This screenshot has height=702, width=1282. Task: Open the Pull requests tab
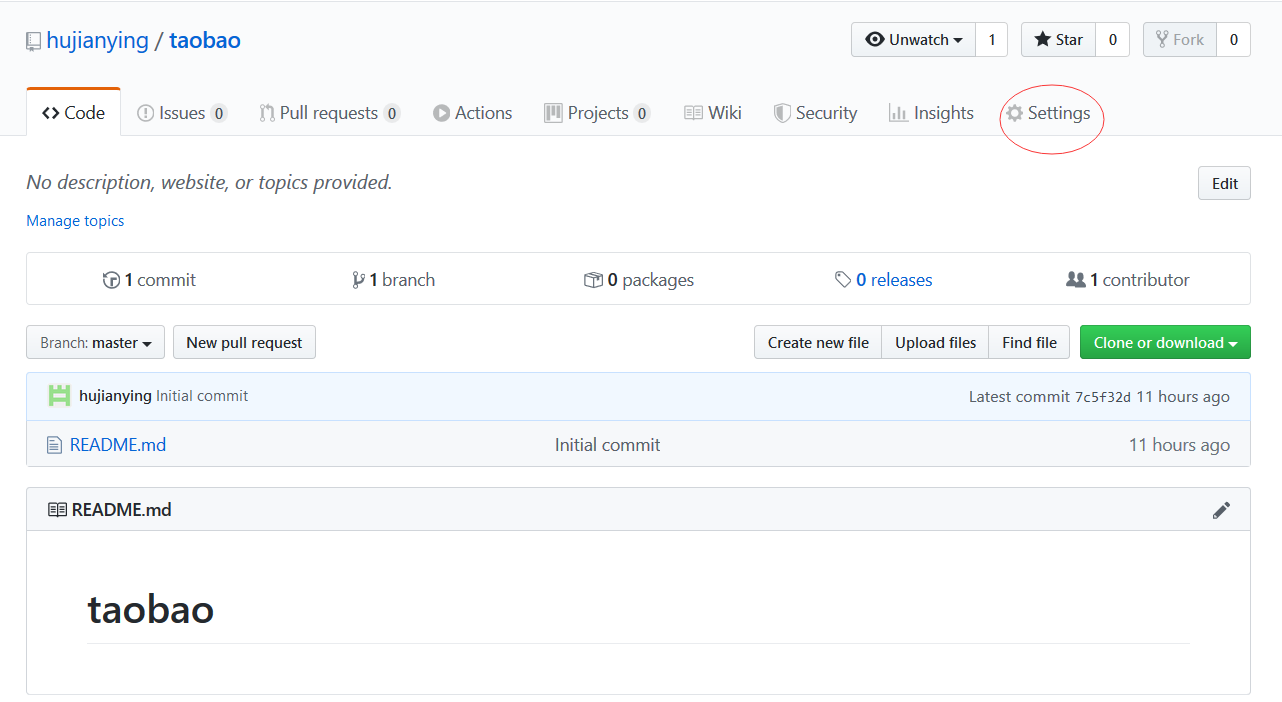pyautogui.click(x=329, y=113)
